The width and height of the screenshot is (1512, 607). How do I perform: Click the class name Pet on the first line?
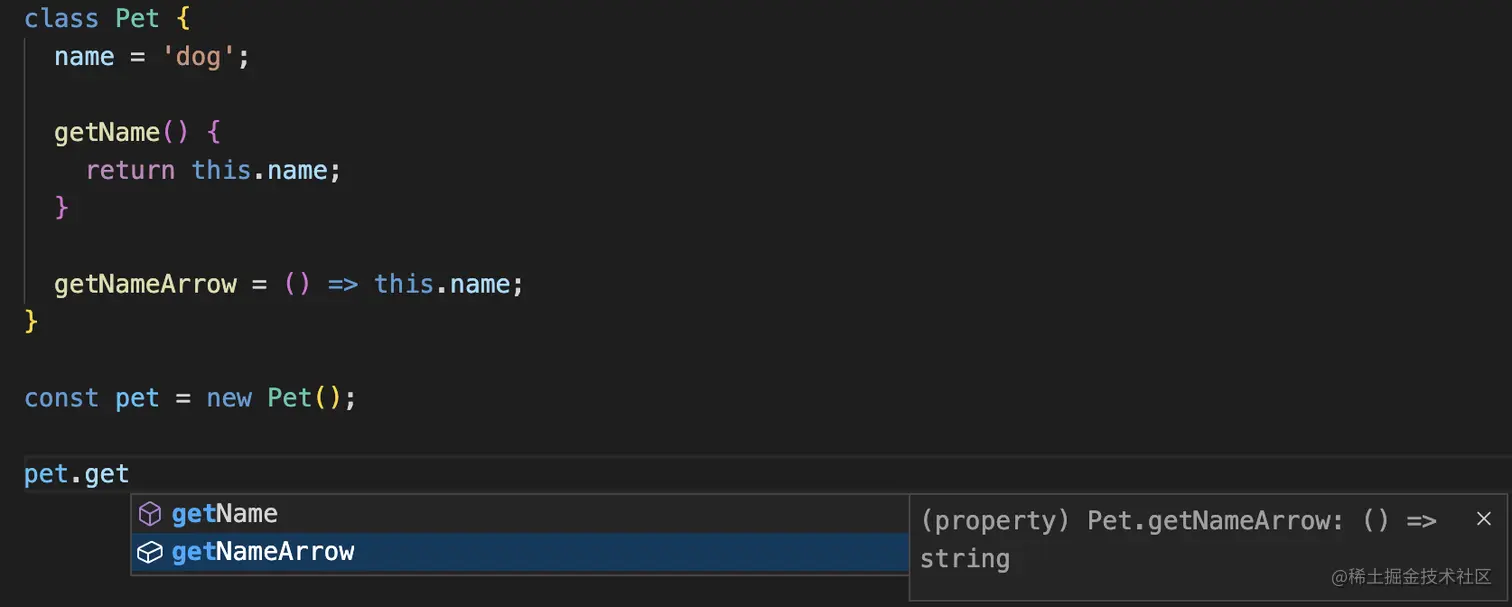click(x=137, y=18)
